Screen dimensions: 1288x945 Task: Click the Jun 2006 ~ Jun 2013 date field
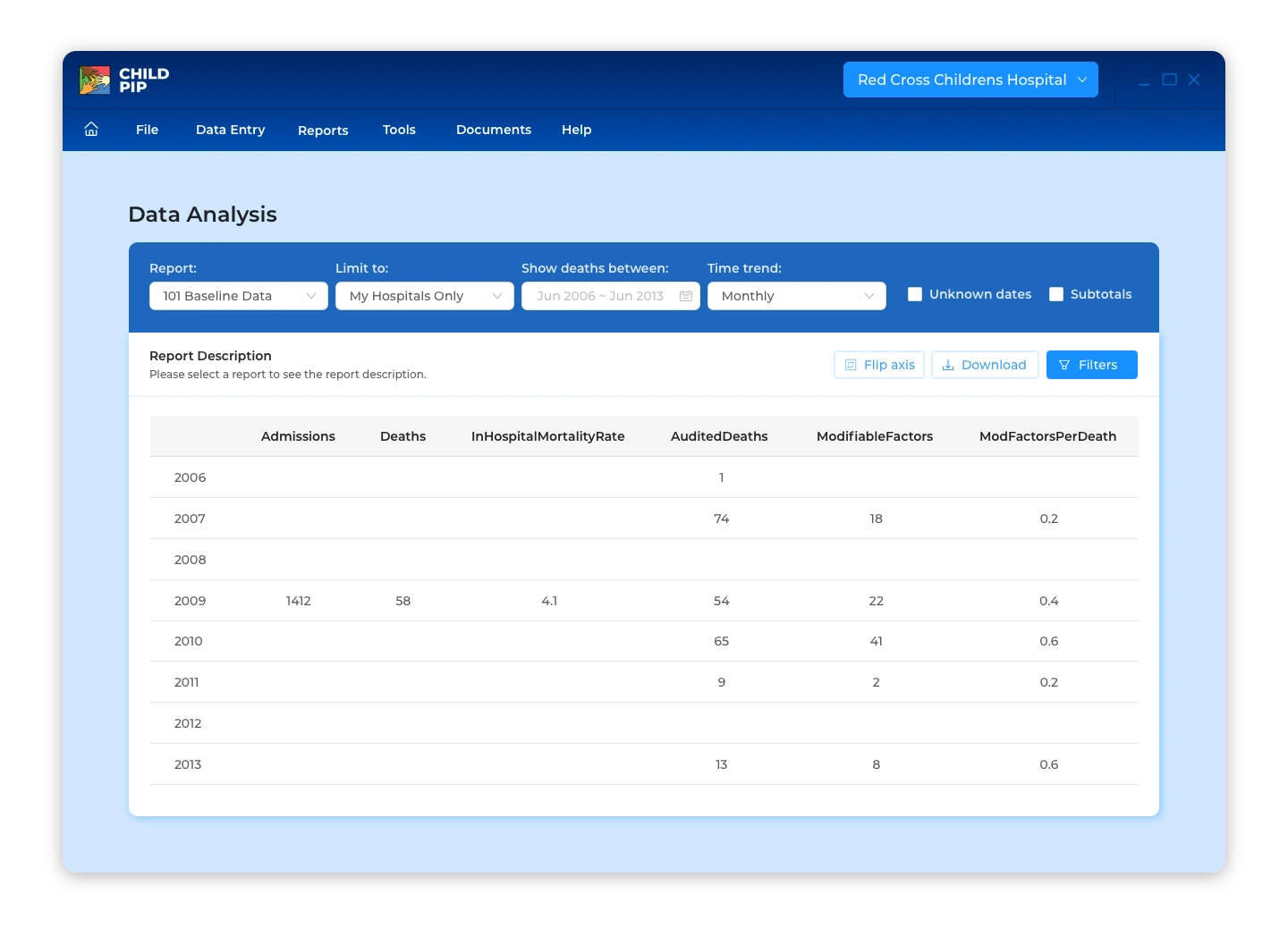[611, 296]
